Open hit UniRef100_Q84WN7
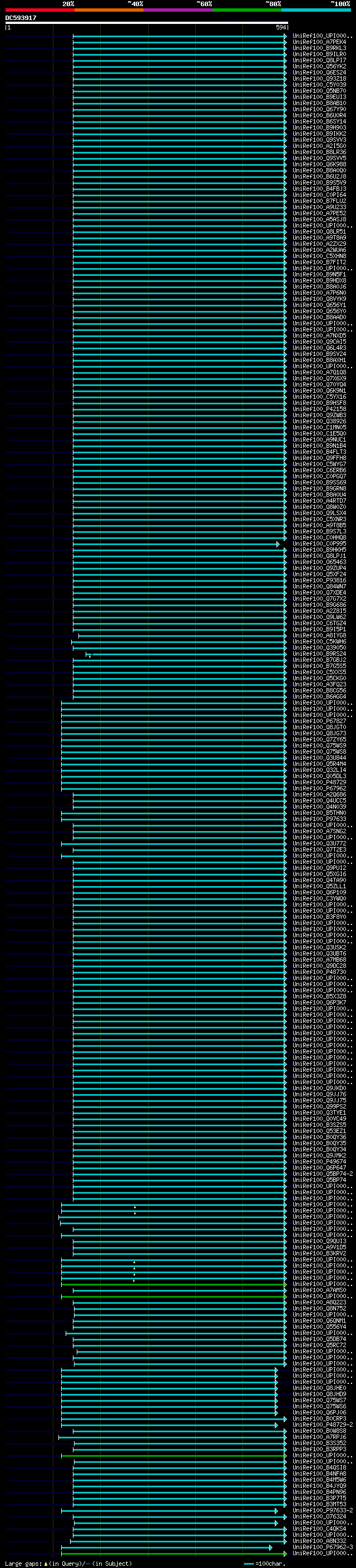 pos(319,587)
